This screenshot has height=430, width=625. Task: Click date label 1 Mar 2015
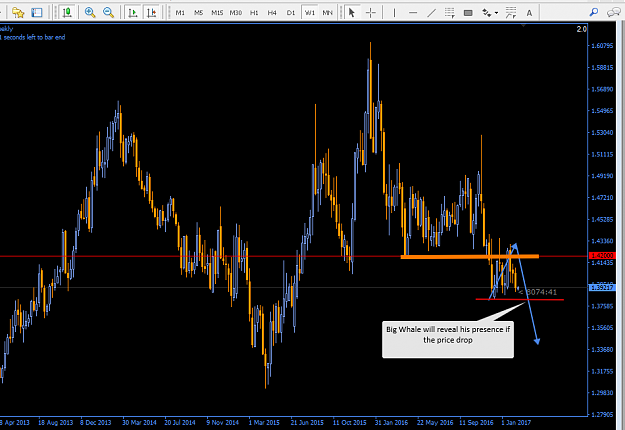click(x=264, y=422)
